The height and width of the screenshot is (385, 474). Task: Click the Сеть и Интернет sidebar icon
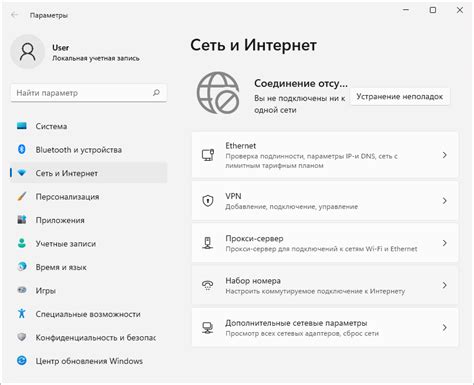pos(22,173)
